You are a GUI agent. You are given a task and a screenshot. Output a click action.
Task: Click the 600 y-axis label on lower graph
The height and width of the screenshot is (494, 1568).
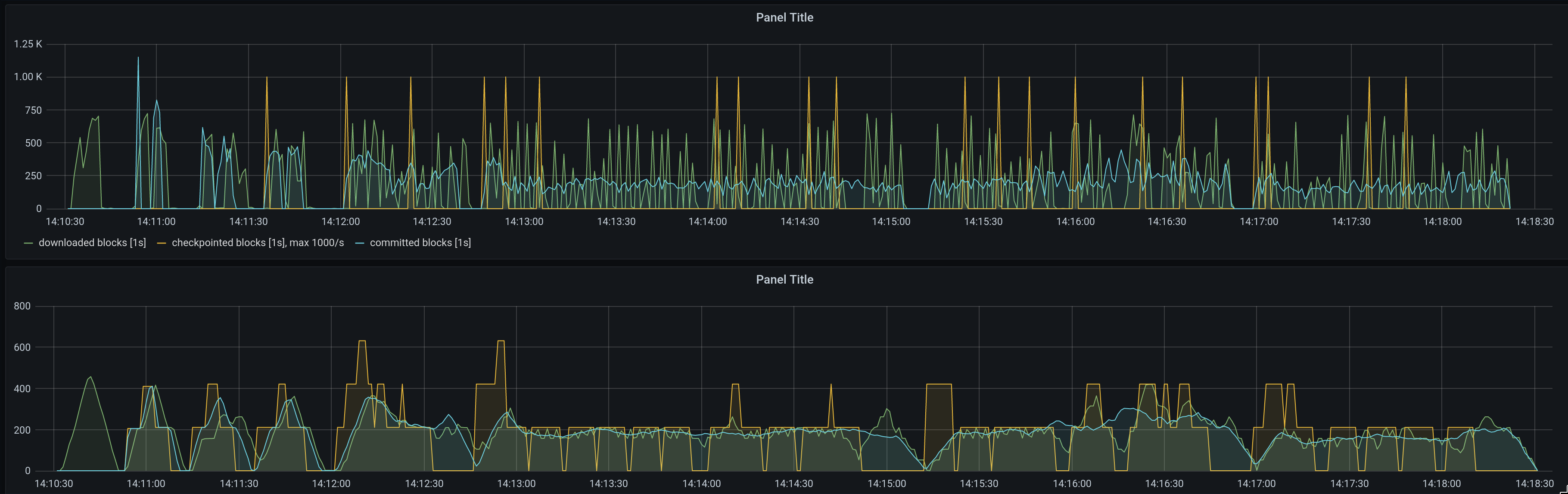(22, 347)
